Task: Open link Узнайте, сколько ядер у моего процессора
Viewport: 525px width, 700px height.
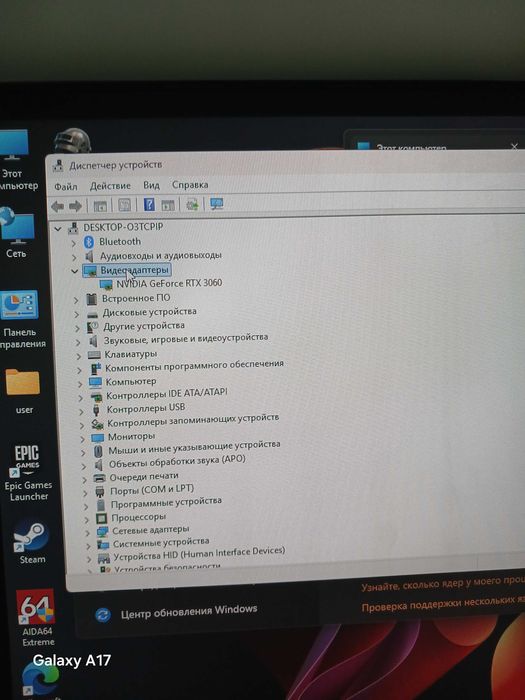Action: pyautogui.click(x=443, y=585)
